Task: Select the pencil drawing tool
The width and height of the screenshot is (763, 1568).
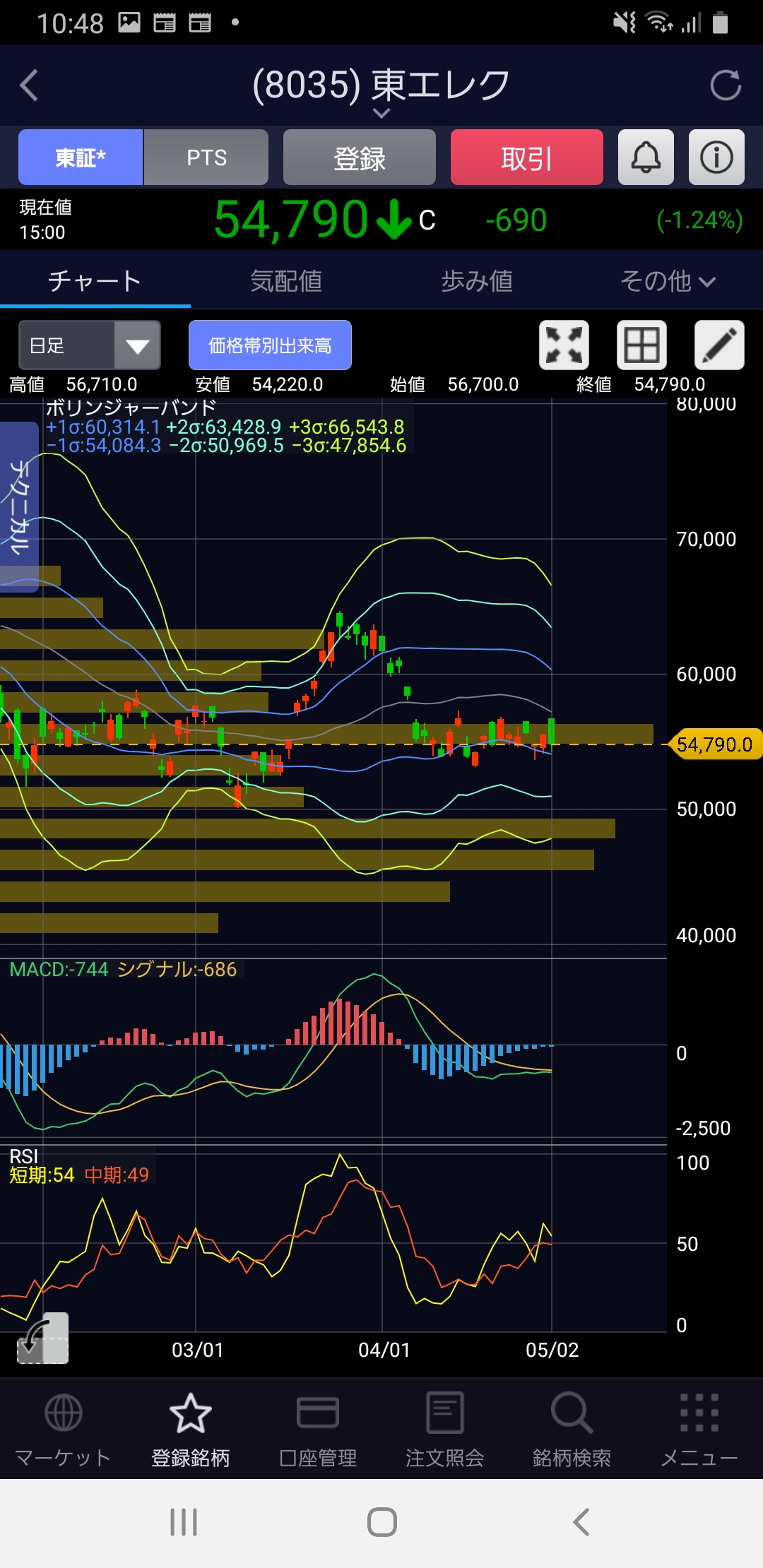Action: 719,345
